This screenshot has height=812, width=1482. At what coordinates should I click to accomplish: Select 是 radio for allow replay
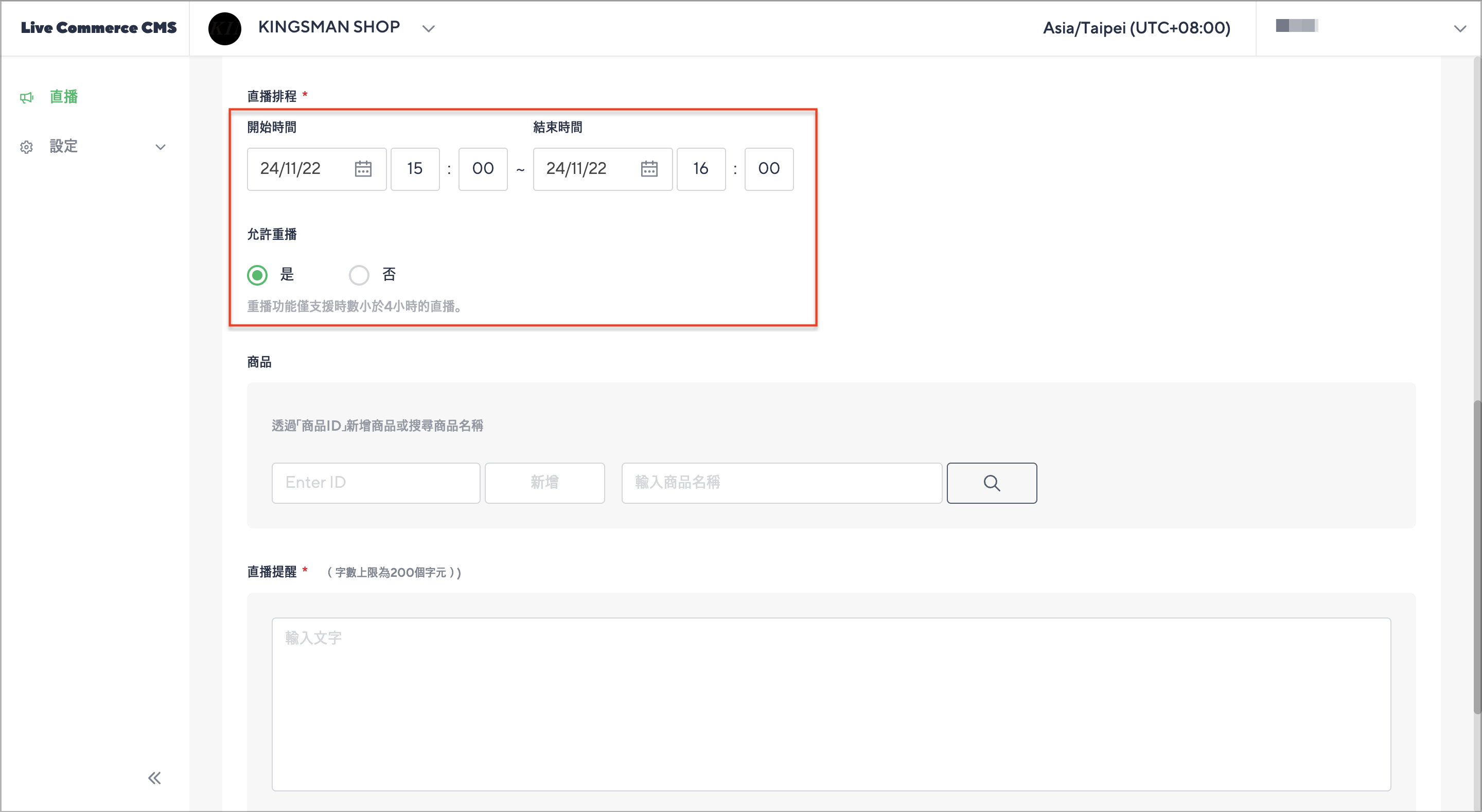[257, 275]
